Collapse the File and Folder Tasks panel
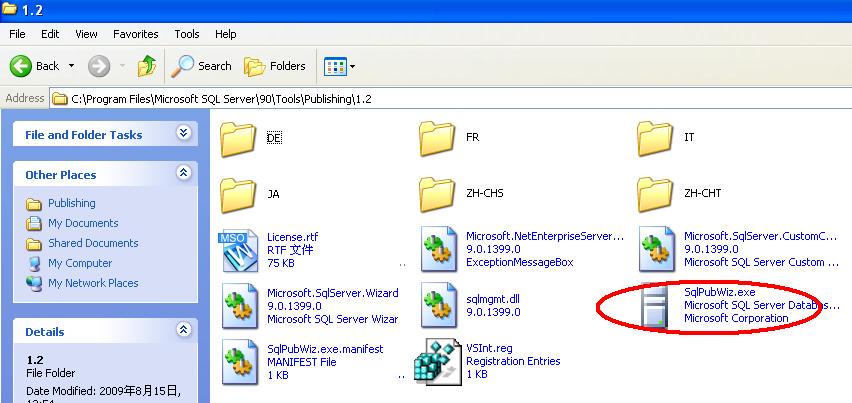The width and height of the screenshot is (852, 403). point(183,133)
